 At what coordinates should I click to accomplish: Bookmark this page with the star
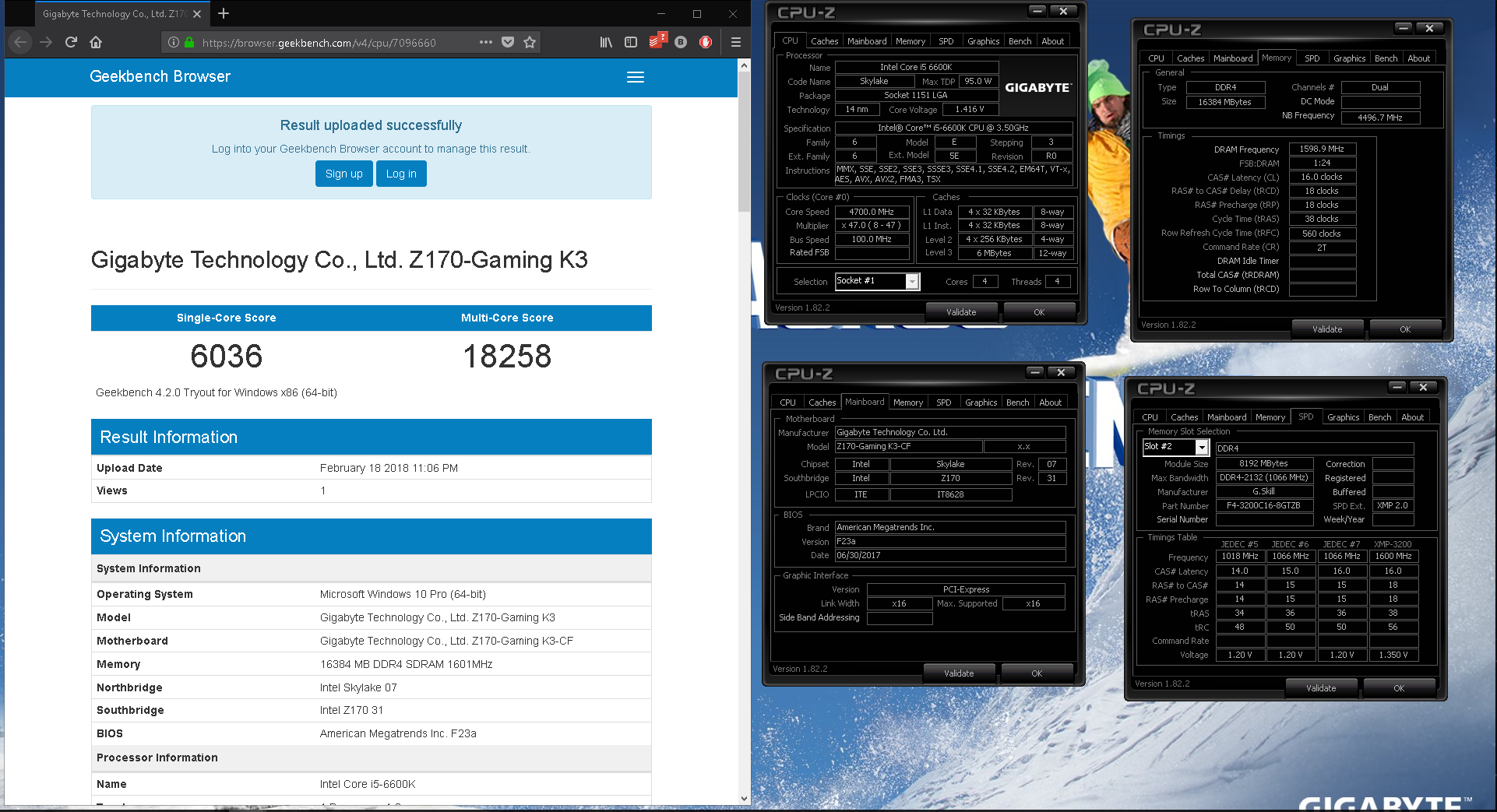click(530, 42)
